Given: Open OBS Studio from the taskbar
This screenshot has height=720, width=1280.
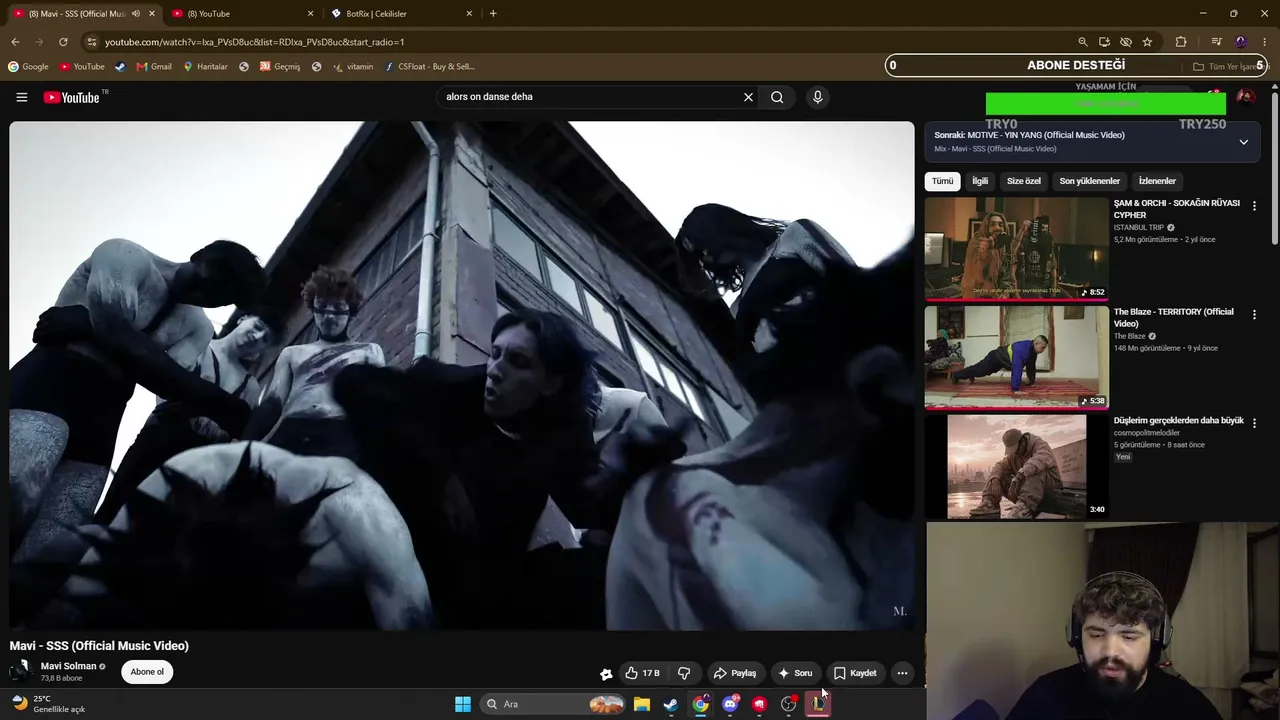Looking at the screenshot, I should pos(789,704).
